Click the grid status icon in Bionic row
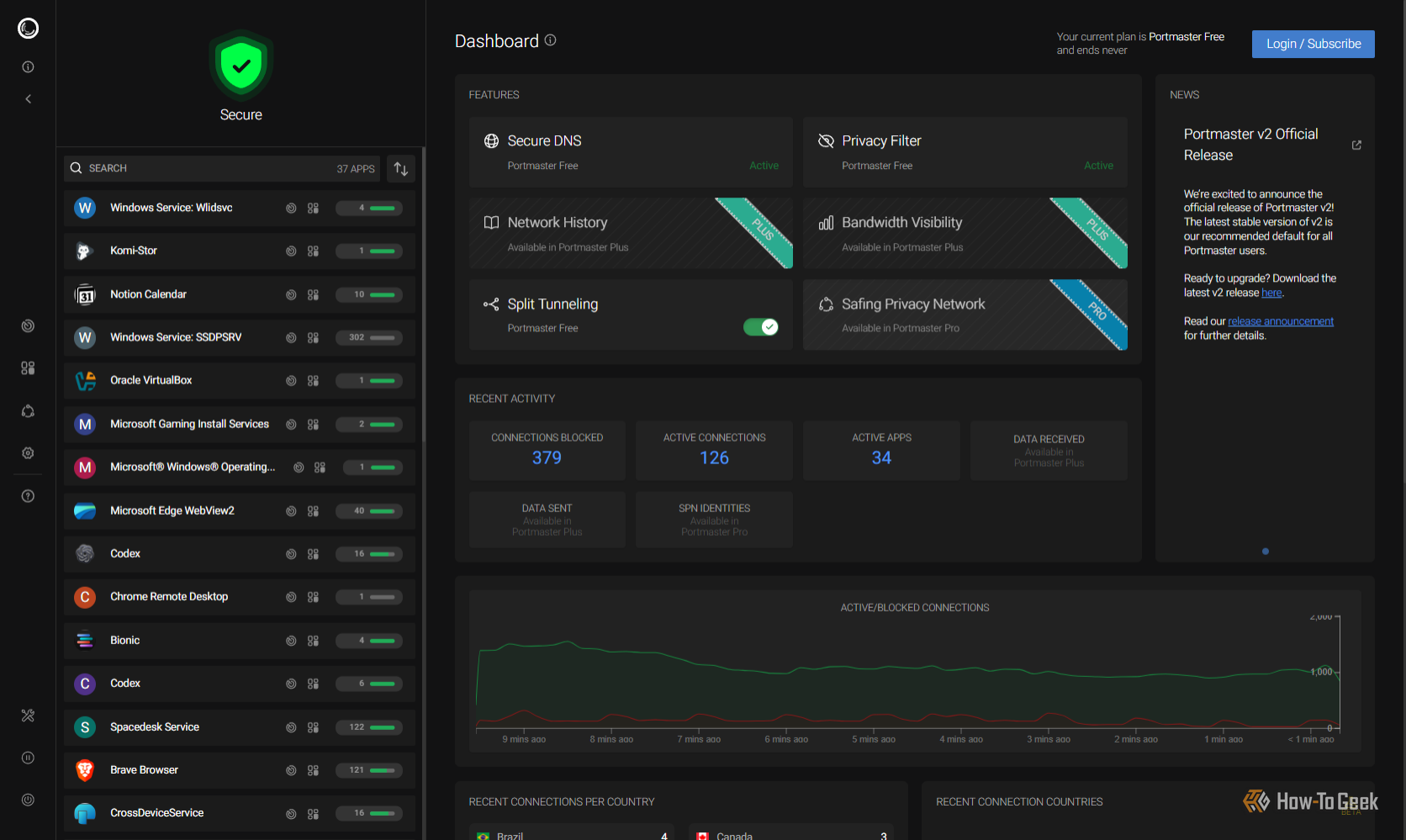Screen dimensions: 1406x840 point(313,641)
